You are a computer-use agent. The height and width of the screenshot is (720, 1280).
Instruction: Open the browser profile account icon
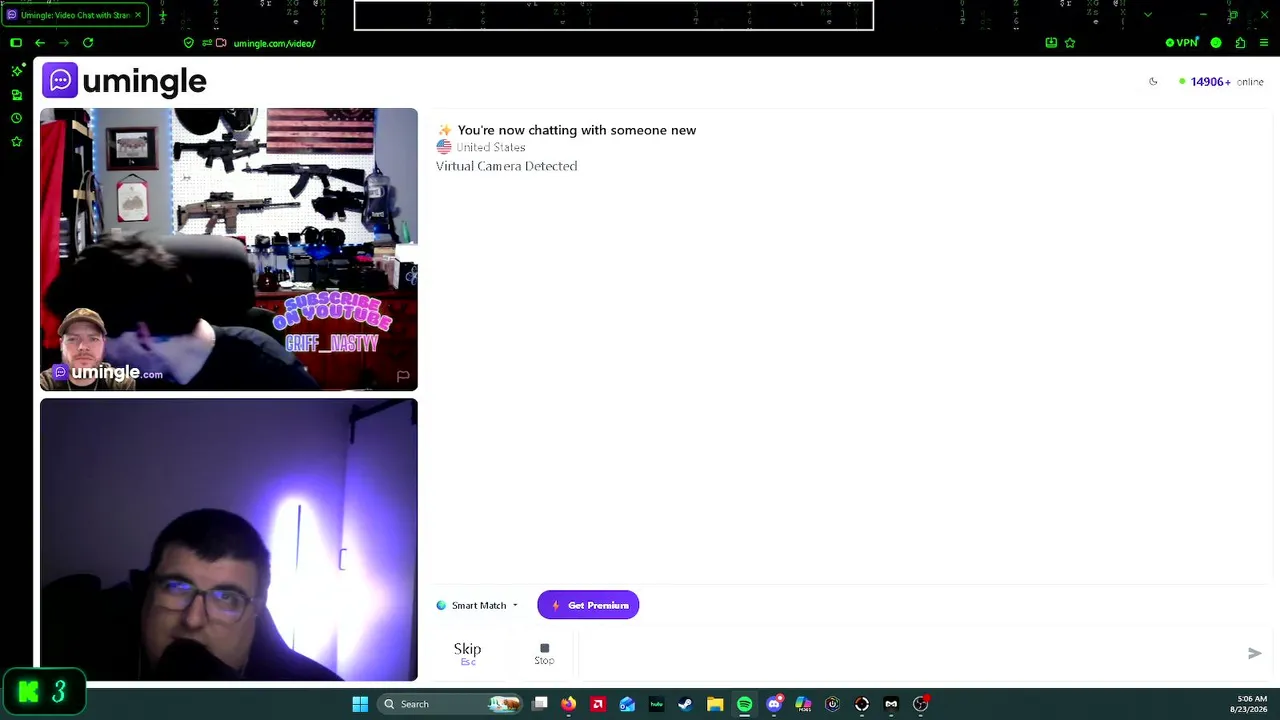(1216, 43)
